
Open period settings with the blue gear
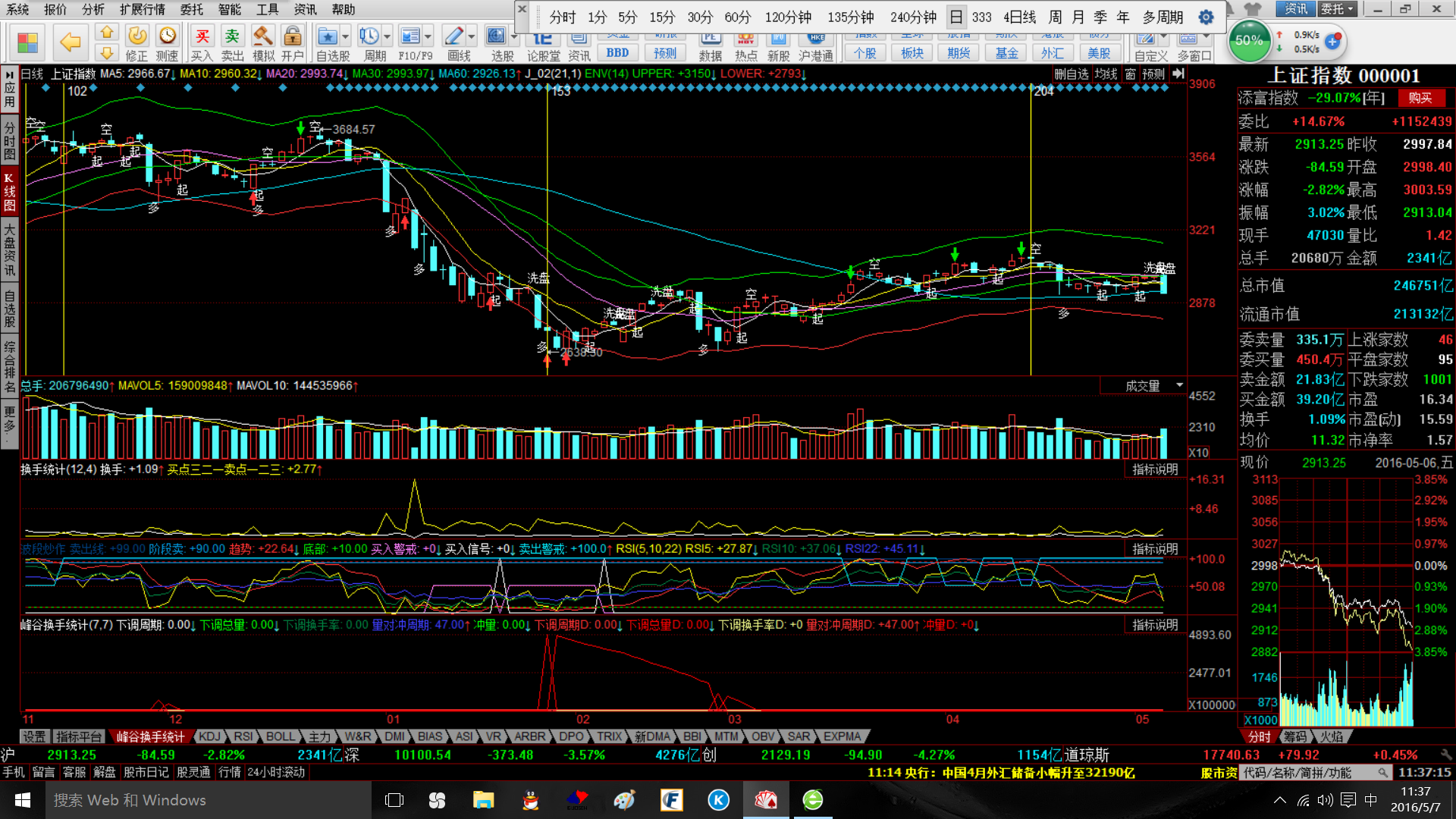pos(1206,17)
